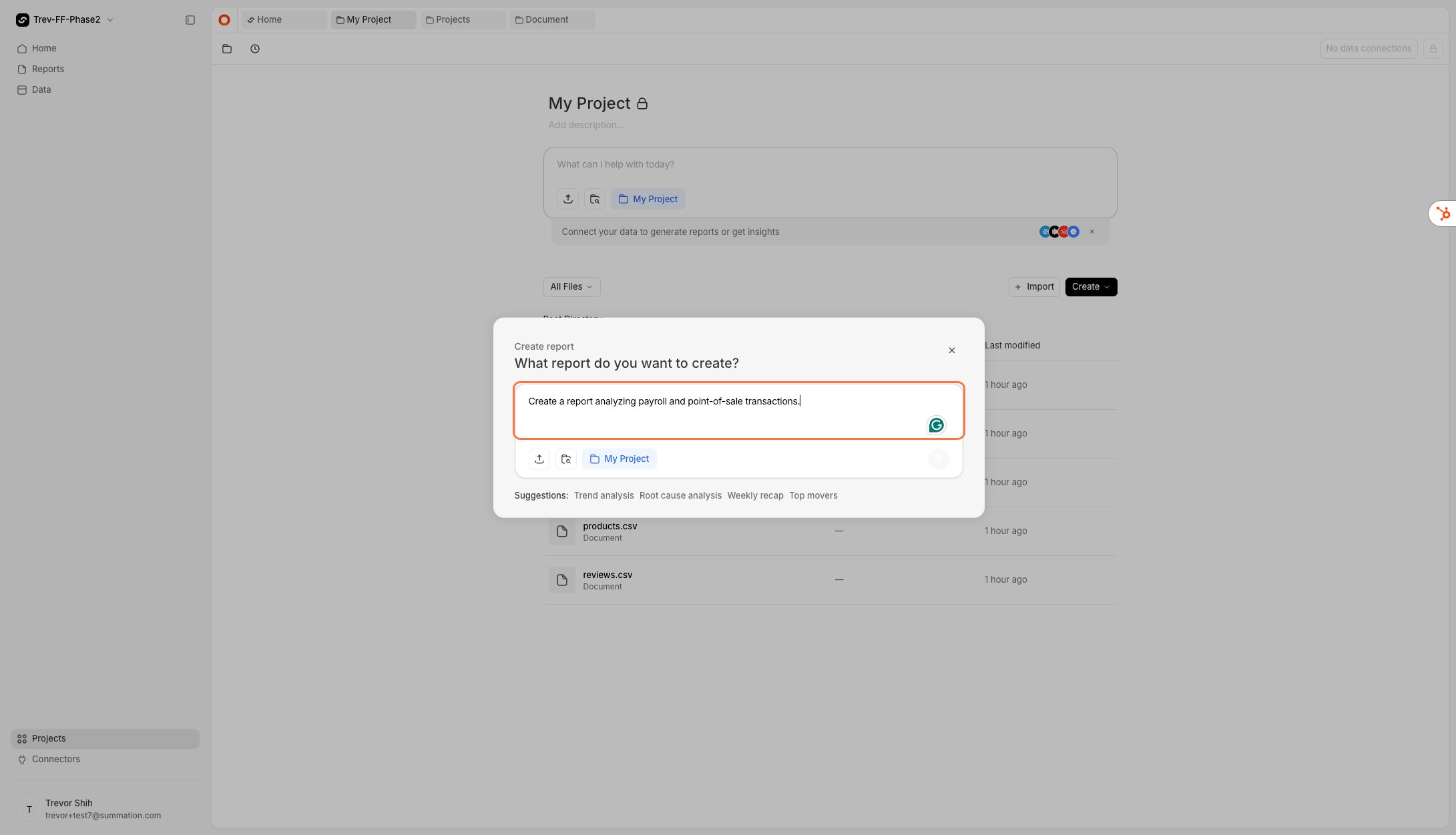This screenshot has width=1456, height=835.
Task: Switch to the My Project tab
Action: tap(373, 20)
